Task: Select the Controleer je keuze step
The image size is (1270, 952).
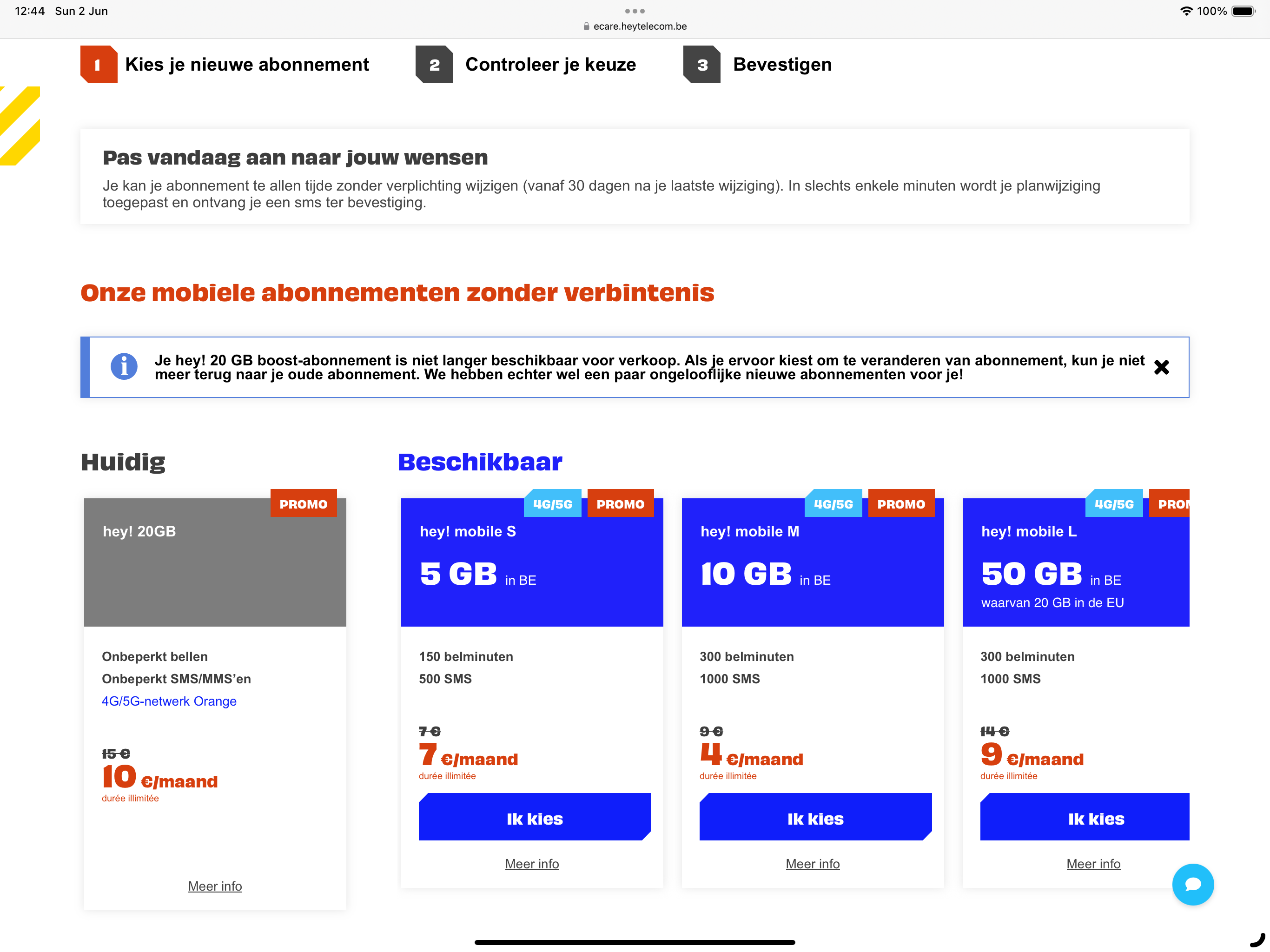Action: tap(550, 64)
